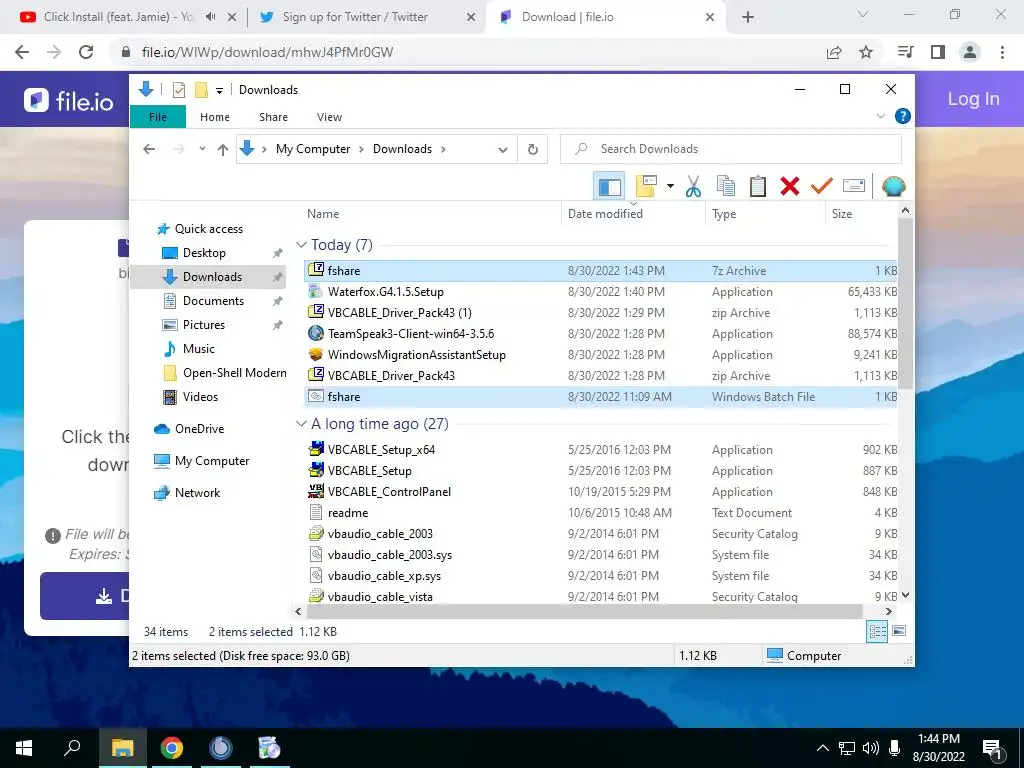Image resolution: width=1024 pixels, height=768 pixels.
Task: Expand the ribbon with the chevron
Action: [x=880, y=116]
